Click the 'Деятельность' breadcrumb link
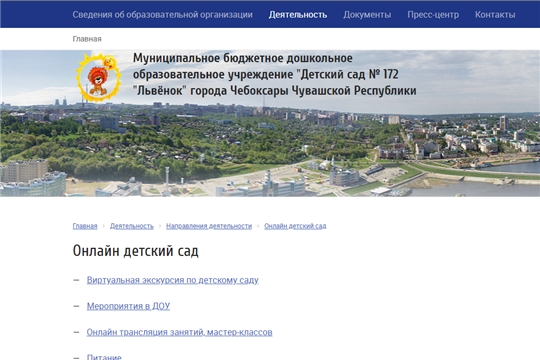Screen dimensions: 540x360 pos(132,226)
